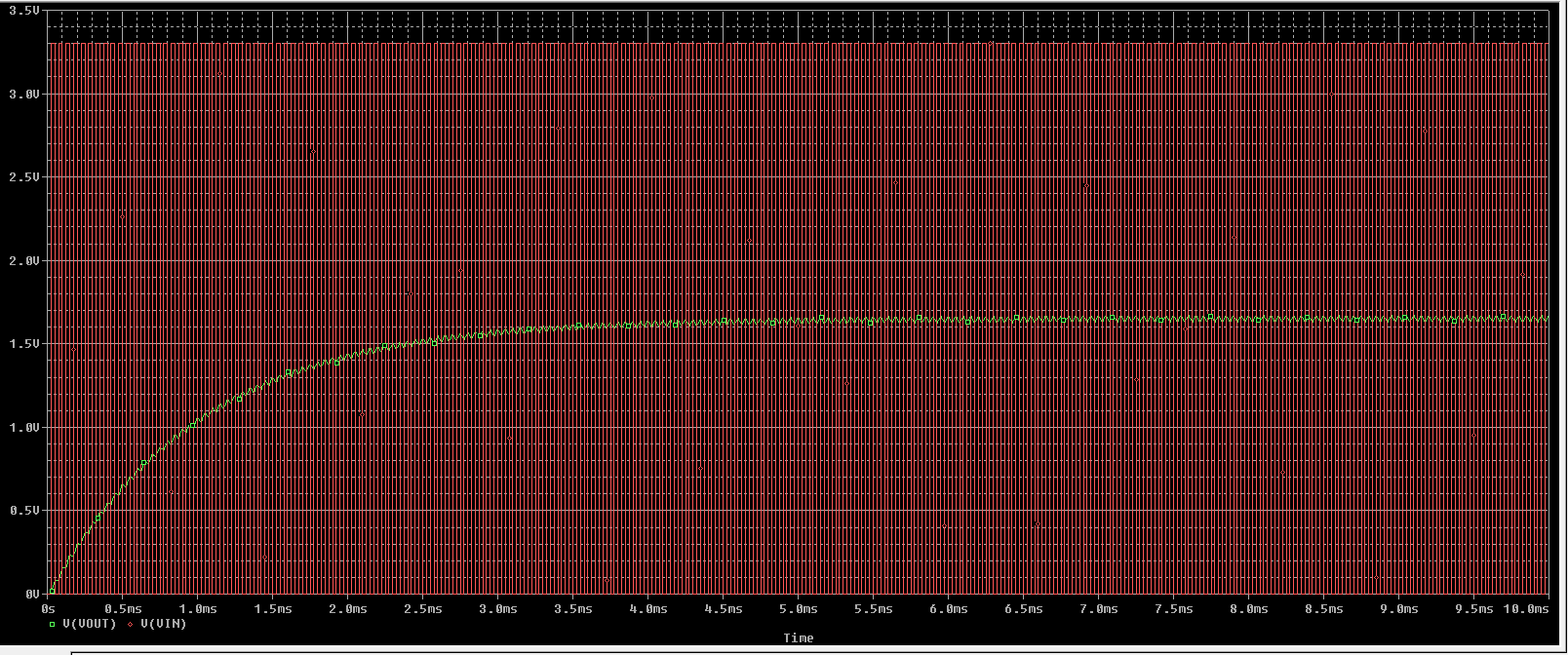Click the 0s x-axis label
The image size is (1568, 655).
coord(49,609)
